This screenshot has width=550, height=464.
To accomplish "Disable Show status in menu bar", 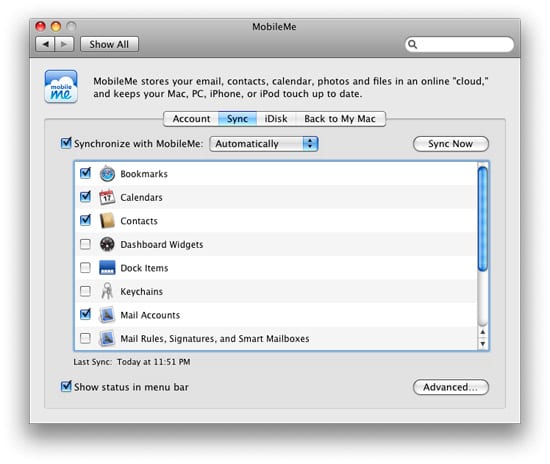I will pos(66,386).
